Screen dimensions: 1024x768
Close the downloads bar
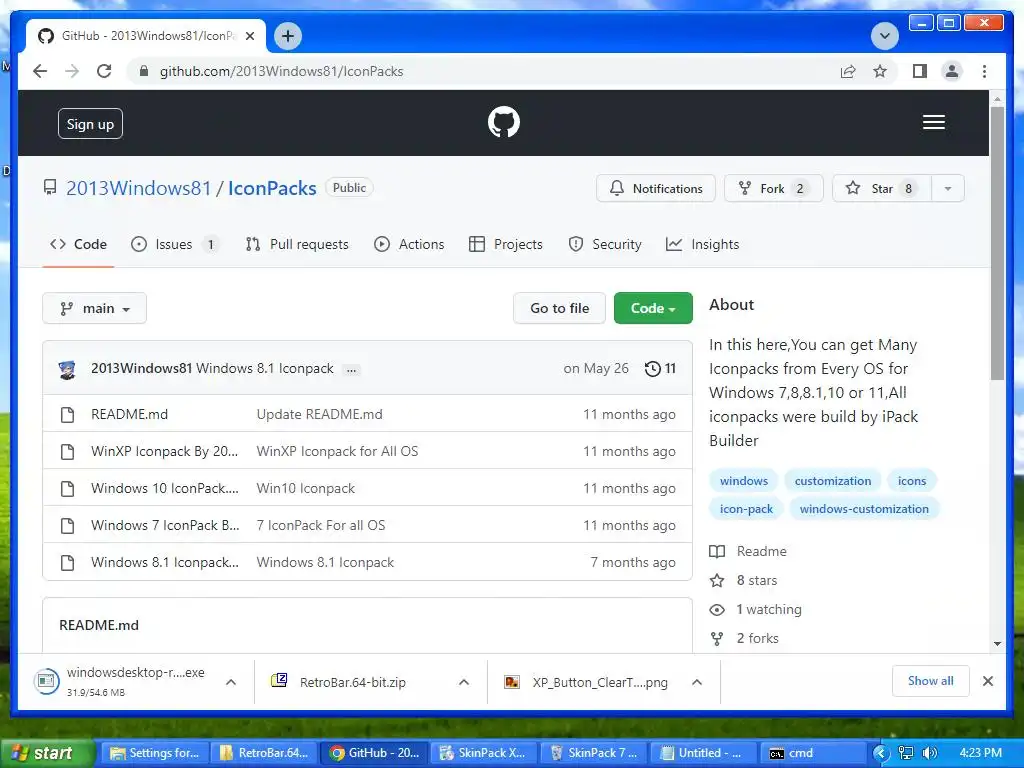(x=987, y=681)
